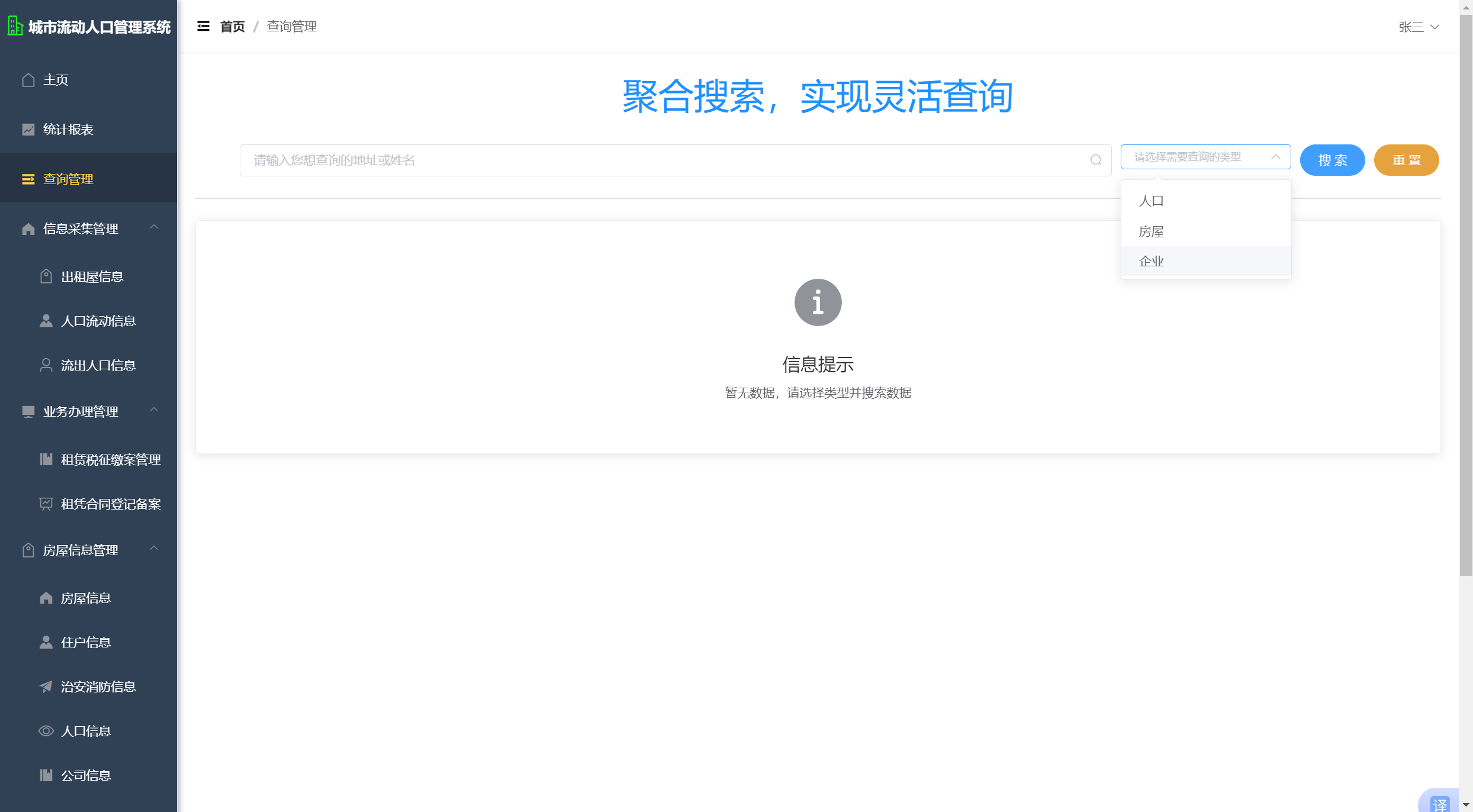Click the green building logo icon
The width and height of the screenshot is (1473, 812).
tap(15, 26)
